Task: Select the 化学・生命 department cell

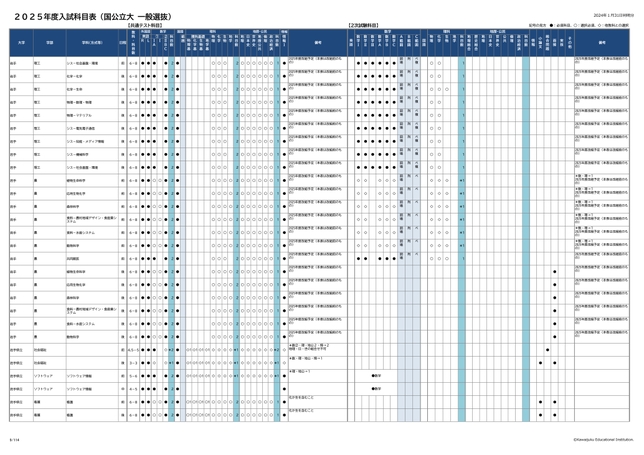Action: (x=74, y=88)
